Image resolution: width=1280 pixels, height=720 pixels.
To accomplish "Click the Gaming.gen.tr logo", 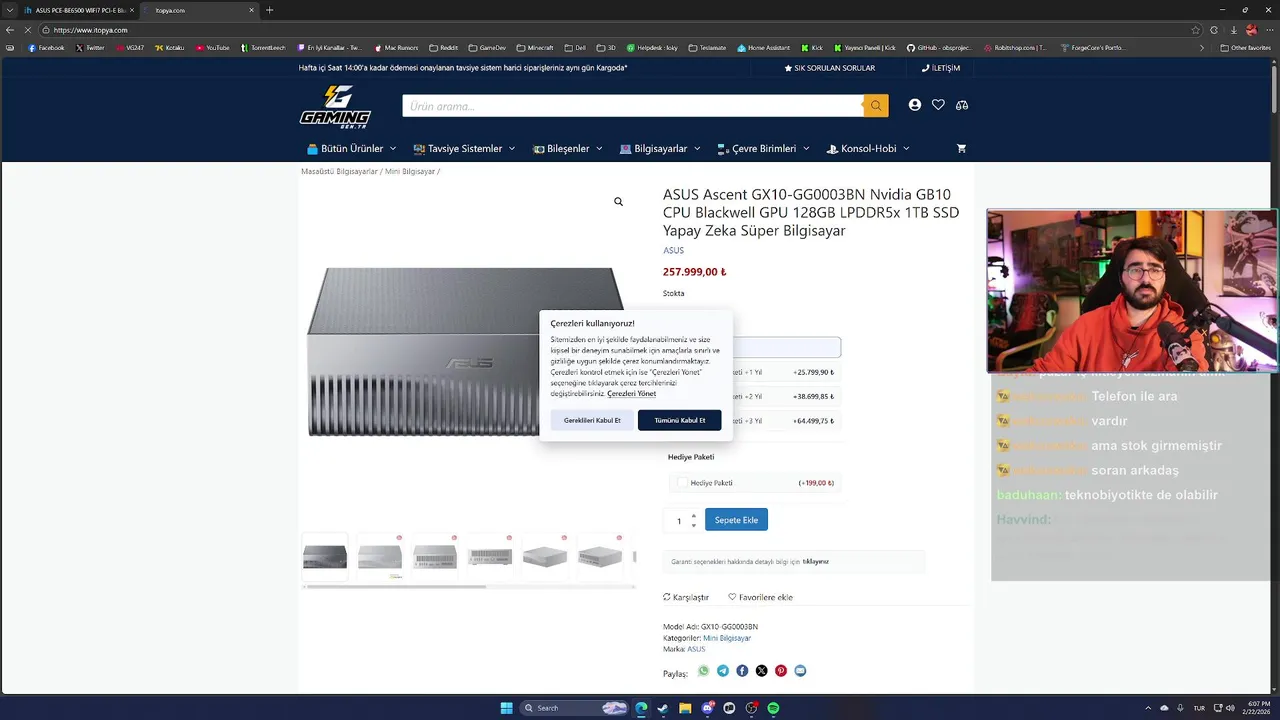I will tap(335, 106).
